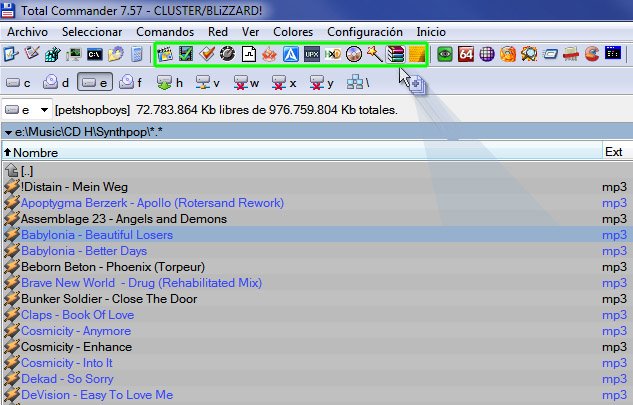633x405 pixels.
Task: Click the dark blue console window icon
Action: point(613,54)
